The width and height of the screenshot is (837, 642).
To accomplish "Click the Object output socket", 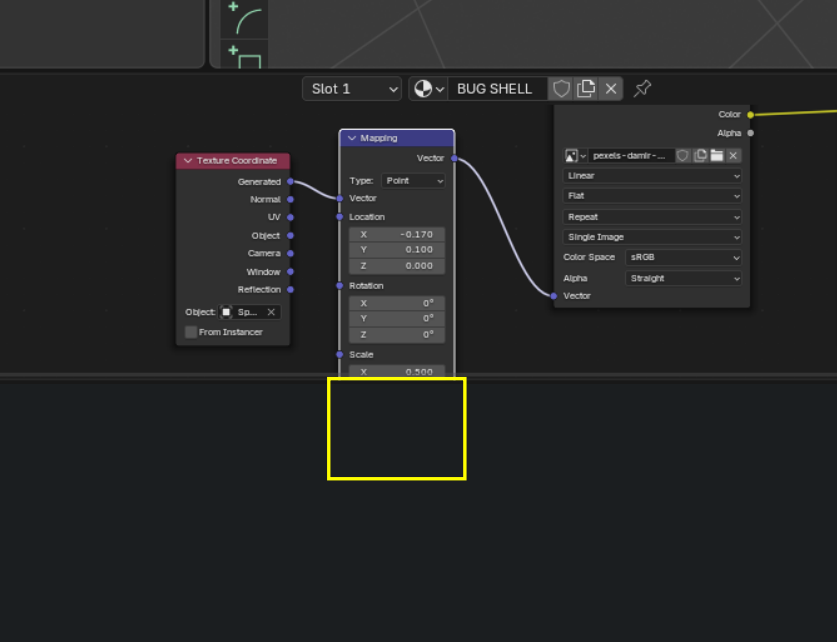I will pos(290,235).
